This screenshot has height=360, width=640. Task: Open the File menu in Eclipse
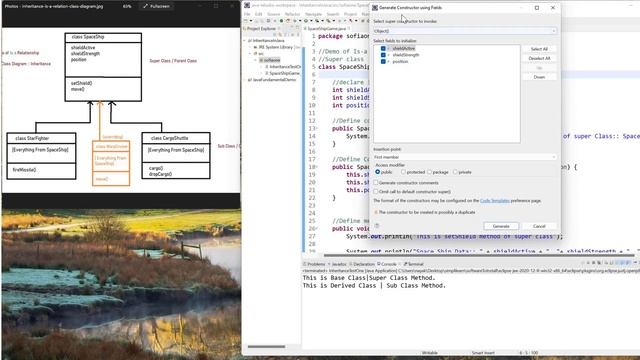pos(247,14)
